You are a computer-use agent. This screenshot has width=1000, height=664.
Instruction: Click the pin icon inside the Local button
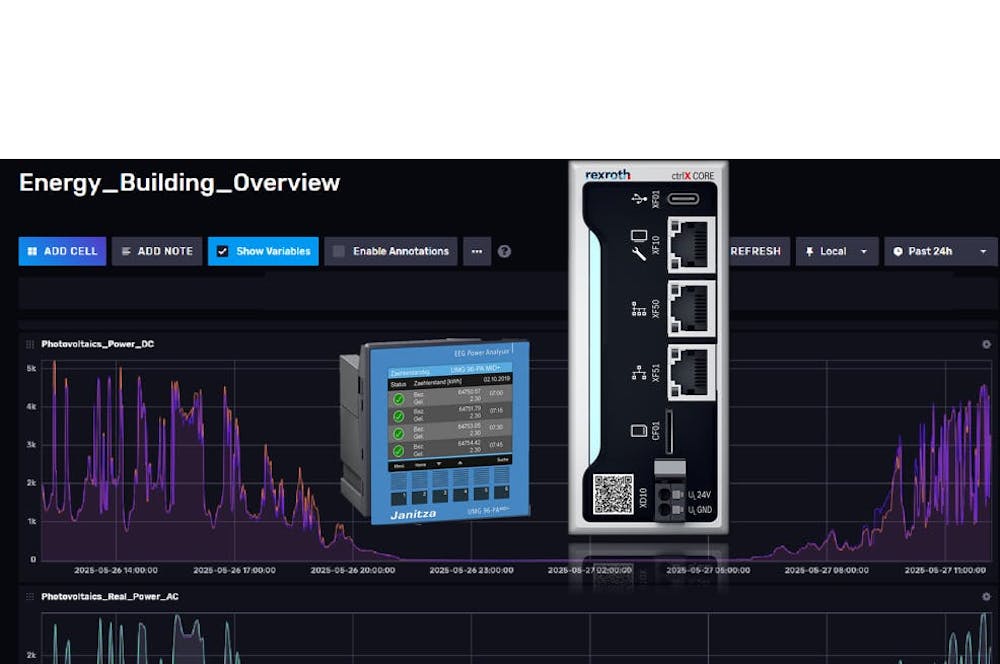(811, 251)
